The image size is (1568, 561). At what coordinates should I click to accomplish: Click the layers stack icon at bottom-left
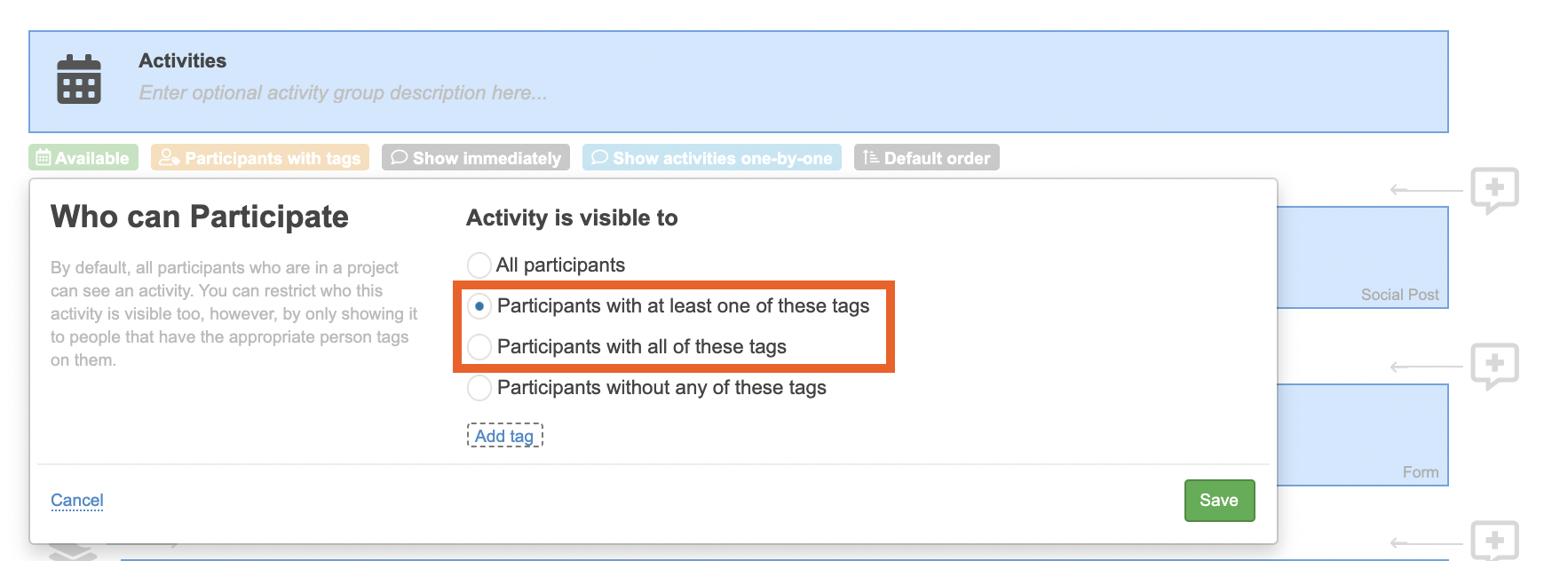(72, 552)
